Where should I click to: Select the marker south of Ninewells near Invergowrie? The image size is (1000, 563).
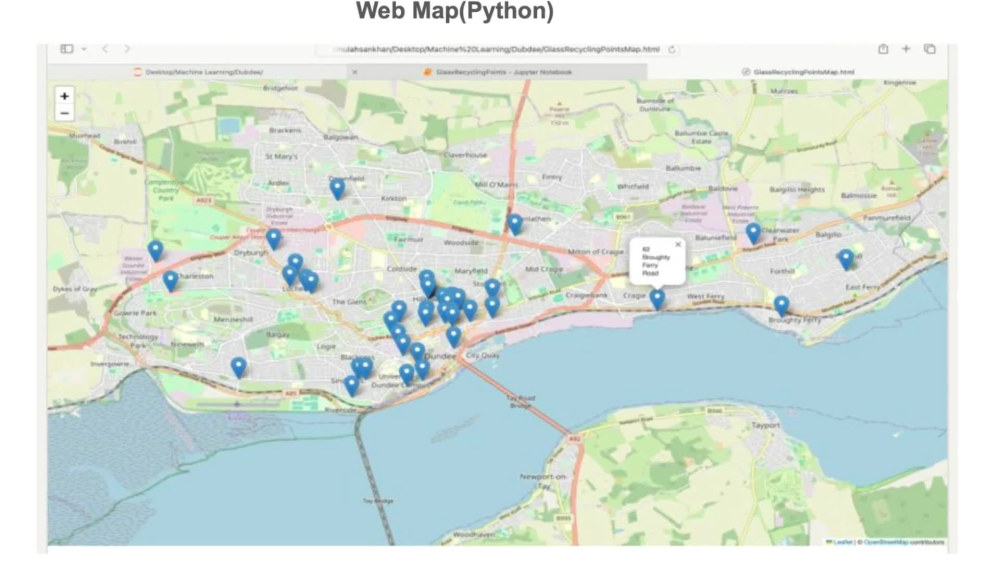click(239, 367)
